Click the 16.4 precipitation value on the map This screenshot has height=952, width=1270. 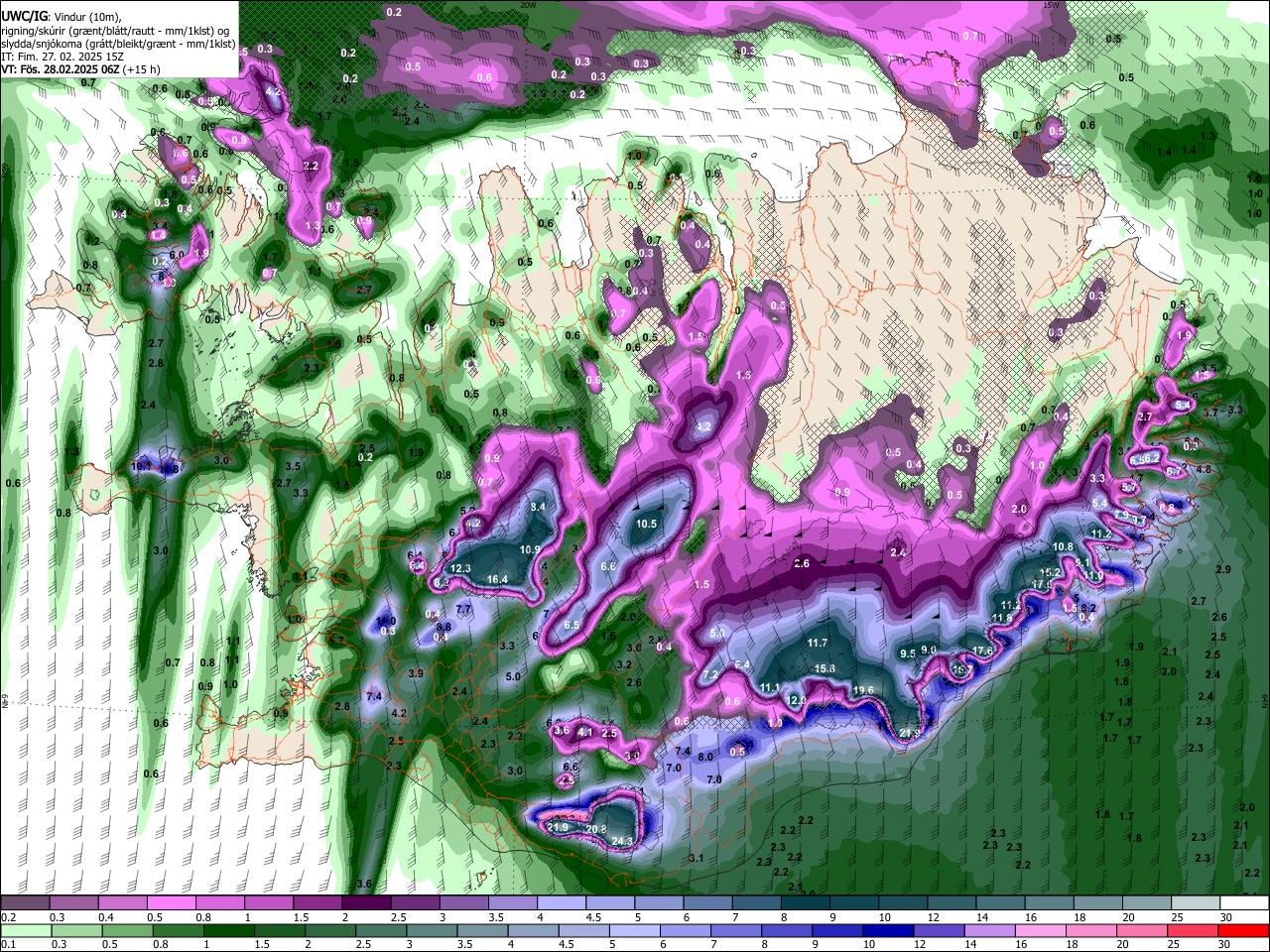click(497, 580)
